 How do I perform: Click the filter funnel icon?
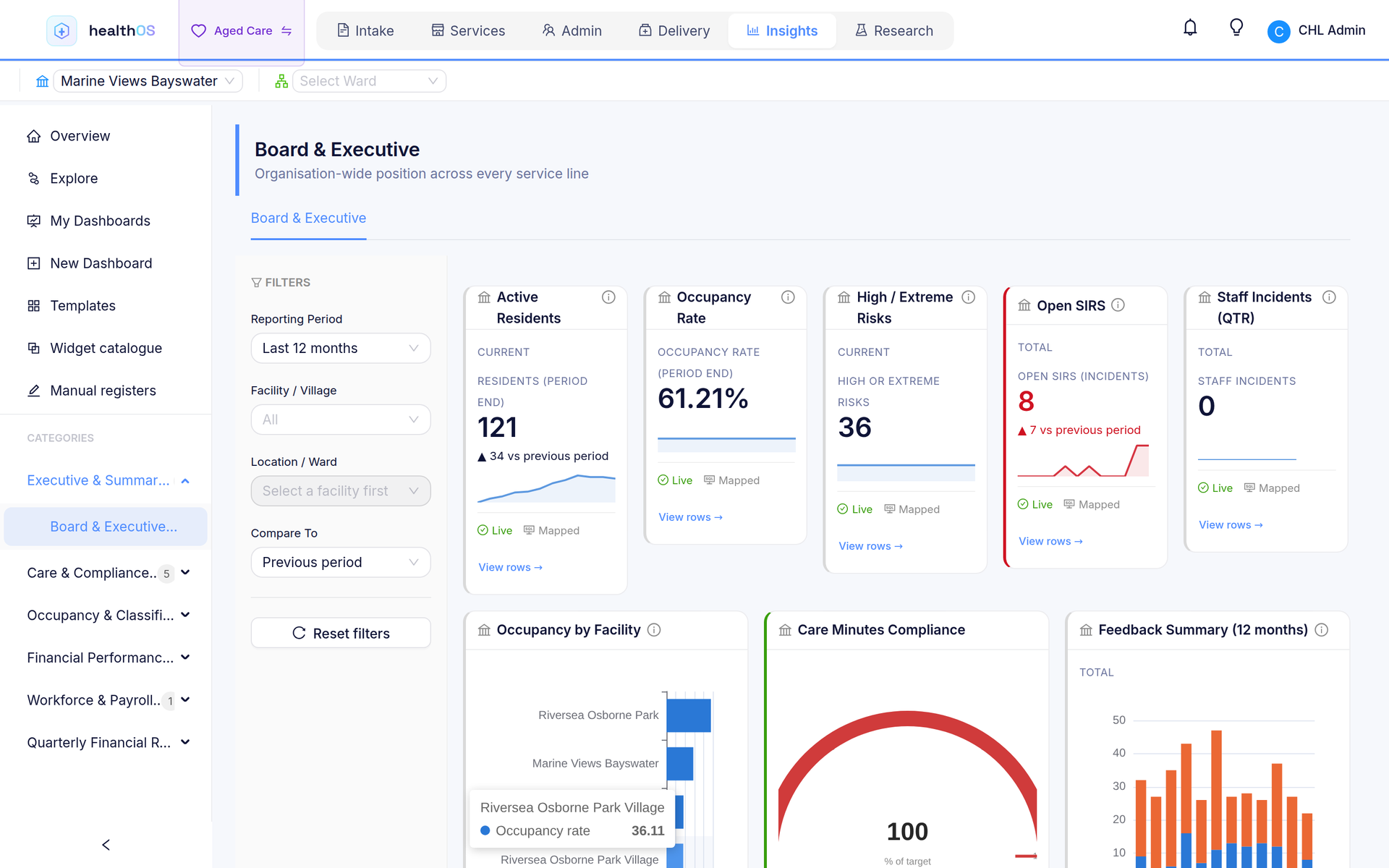click(256, 283)
